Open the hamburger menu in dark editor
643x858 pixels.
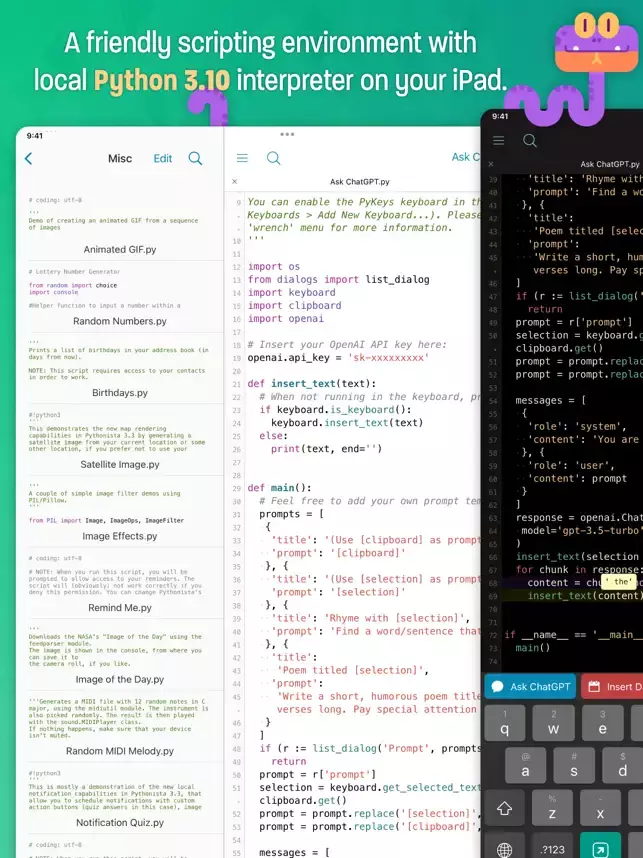point(499,141)
